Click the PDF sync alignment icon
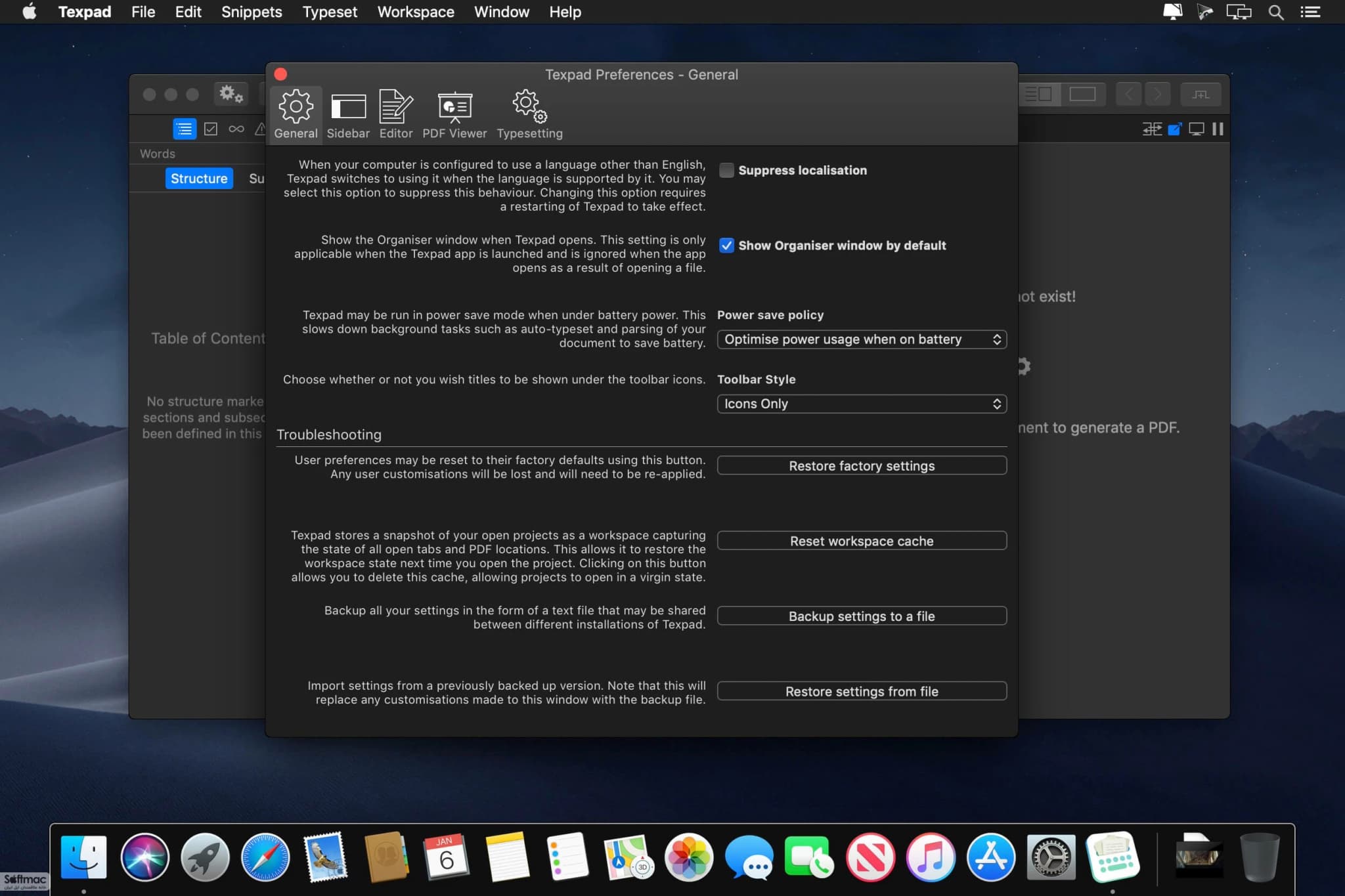Screen dimensions: 1345x896 pos(1152,129)
